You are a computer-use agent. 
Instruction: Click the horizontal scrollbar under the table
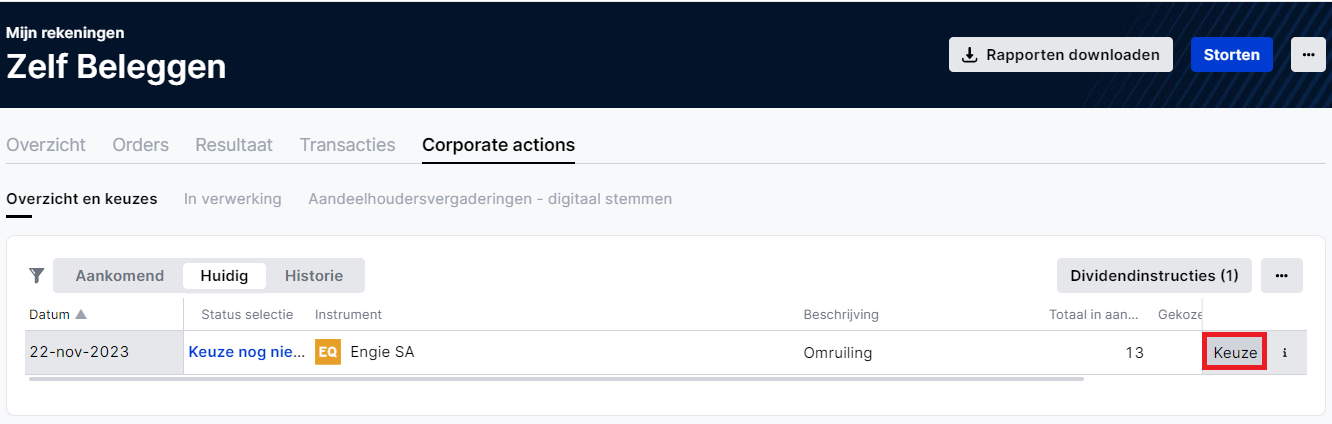pyautogui.click(x=556, y=380)
